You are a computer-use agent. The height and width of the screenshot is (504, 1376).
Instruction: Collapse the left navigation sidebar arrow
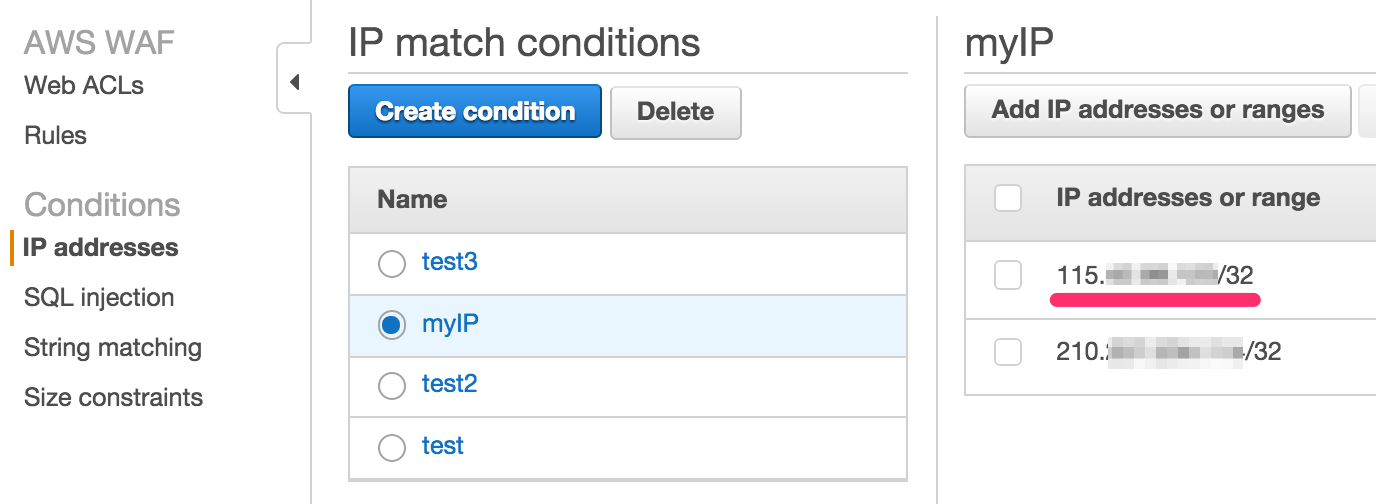click(294, 82)
